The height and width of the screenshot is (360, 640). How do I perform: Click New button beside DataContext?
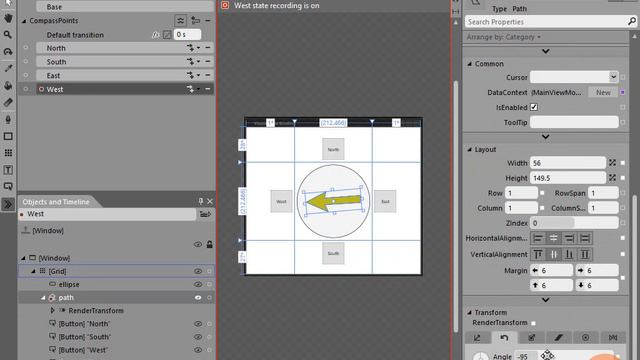tap(603, 92)
